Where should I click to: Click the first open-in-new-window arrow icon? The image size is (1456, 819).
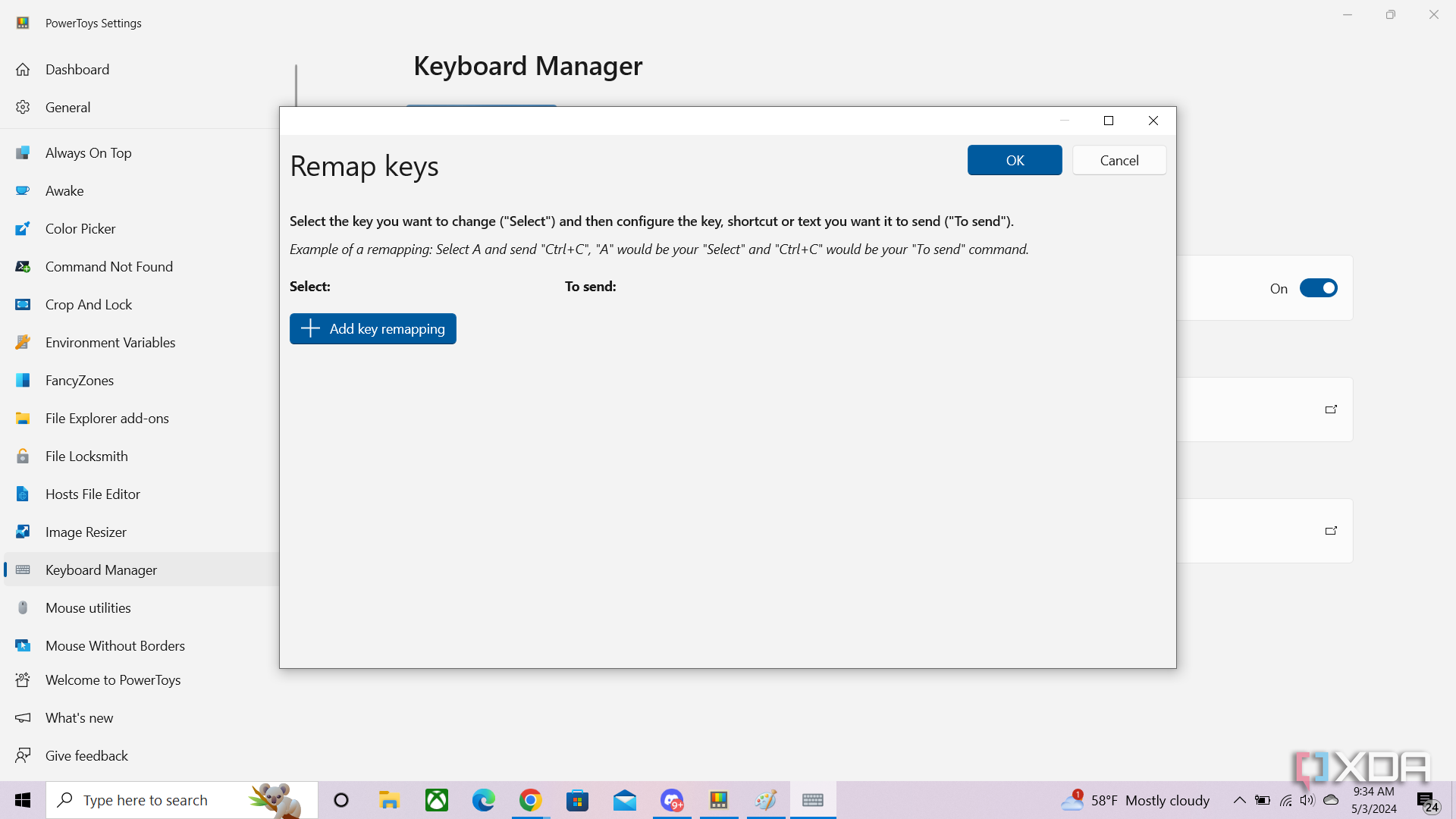coord(1331,409)
